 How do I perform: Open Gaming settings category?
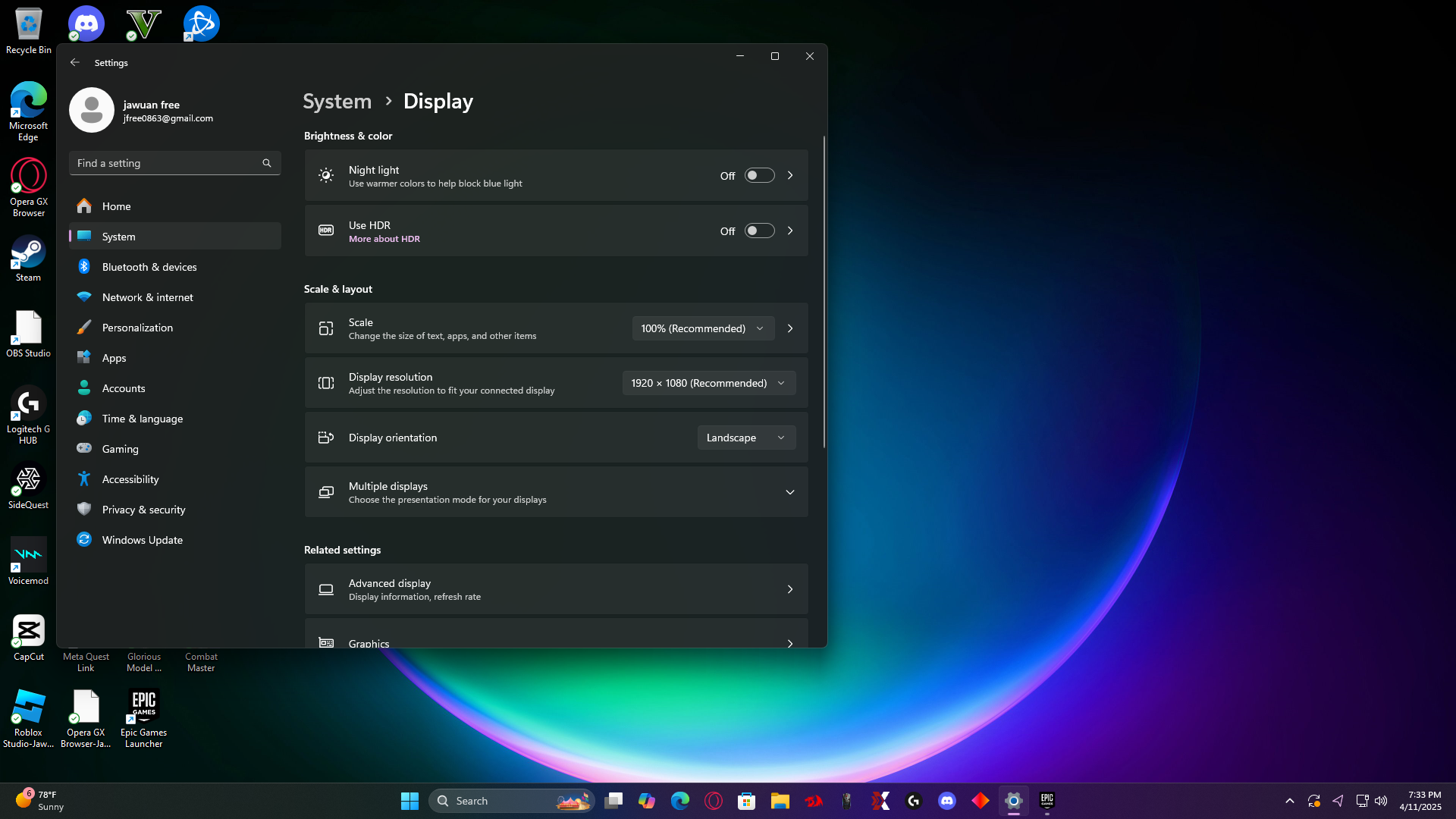click(175, 449)
